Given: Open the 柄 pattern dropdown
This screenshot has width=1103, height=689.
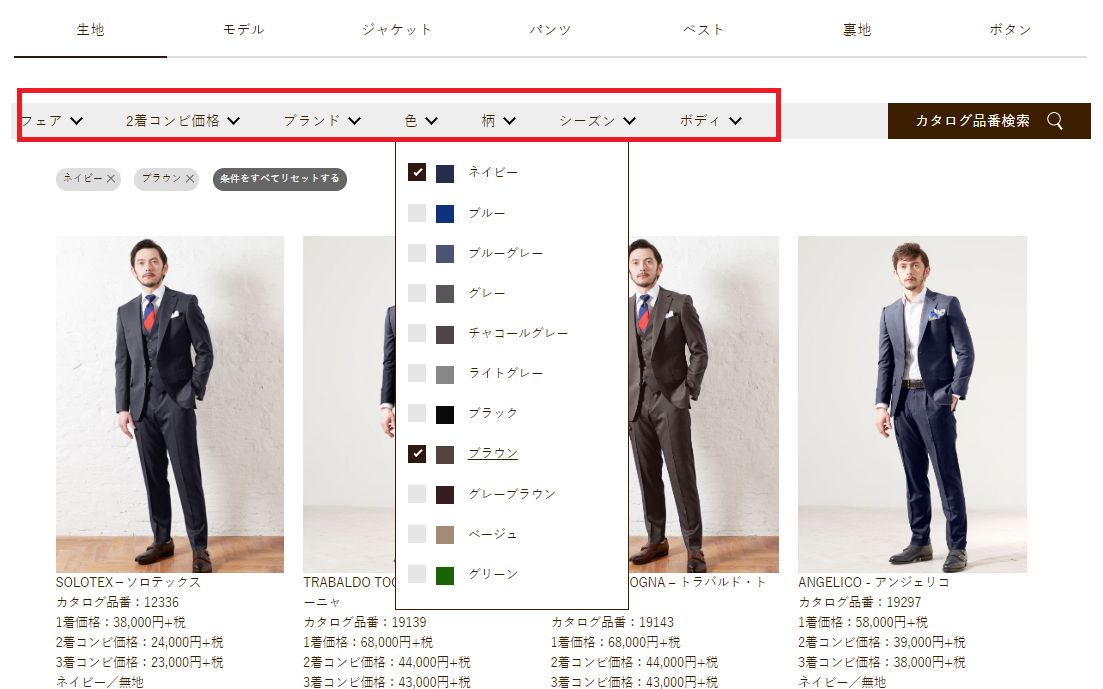Looking at the screenshot, I should 498,121.
